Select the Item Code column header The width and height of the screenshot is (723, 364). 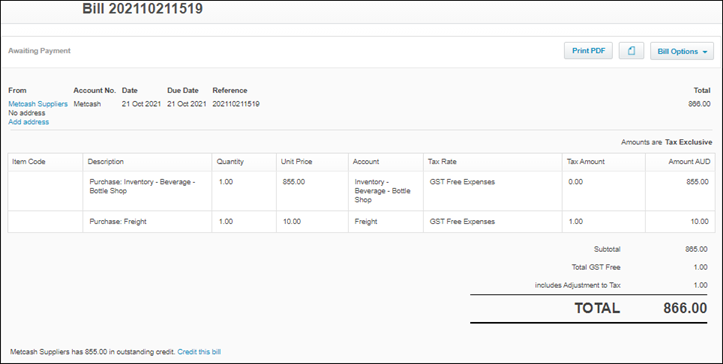click(45, 162)
